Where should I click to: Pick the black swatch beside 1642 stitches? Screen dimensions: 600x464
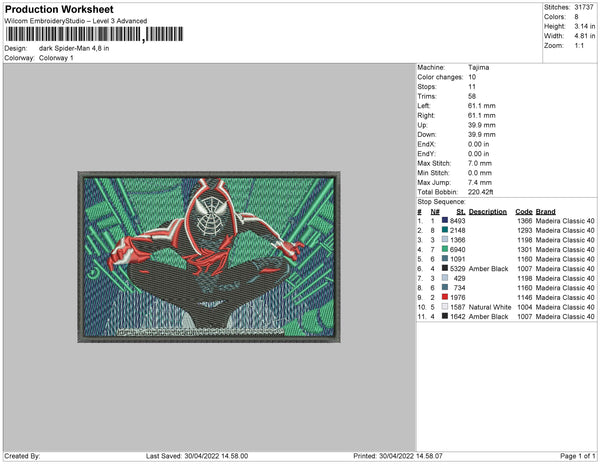(445, 316)
